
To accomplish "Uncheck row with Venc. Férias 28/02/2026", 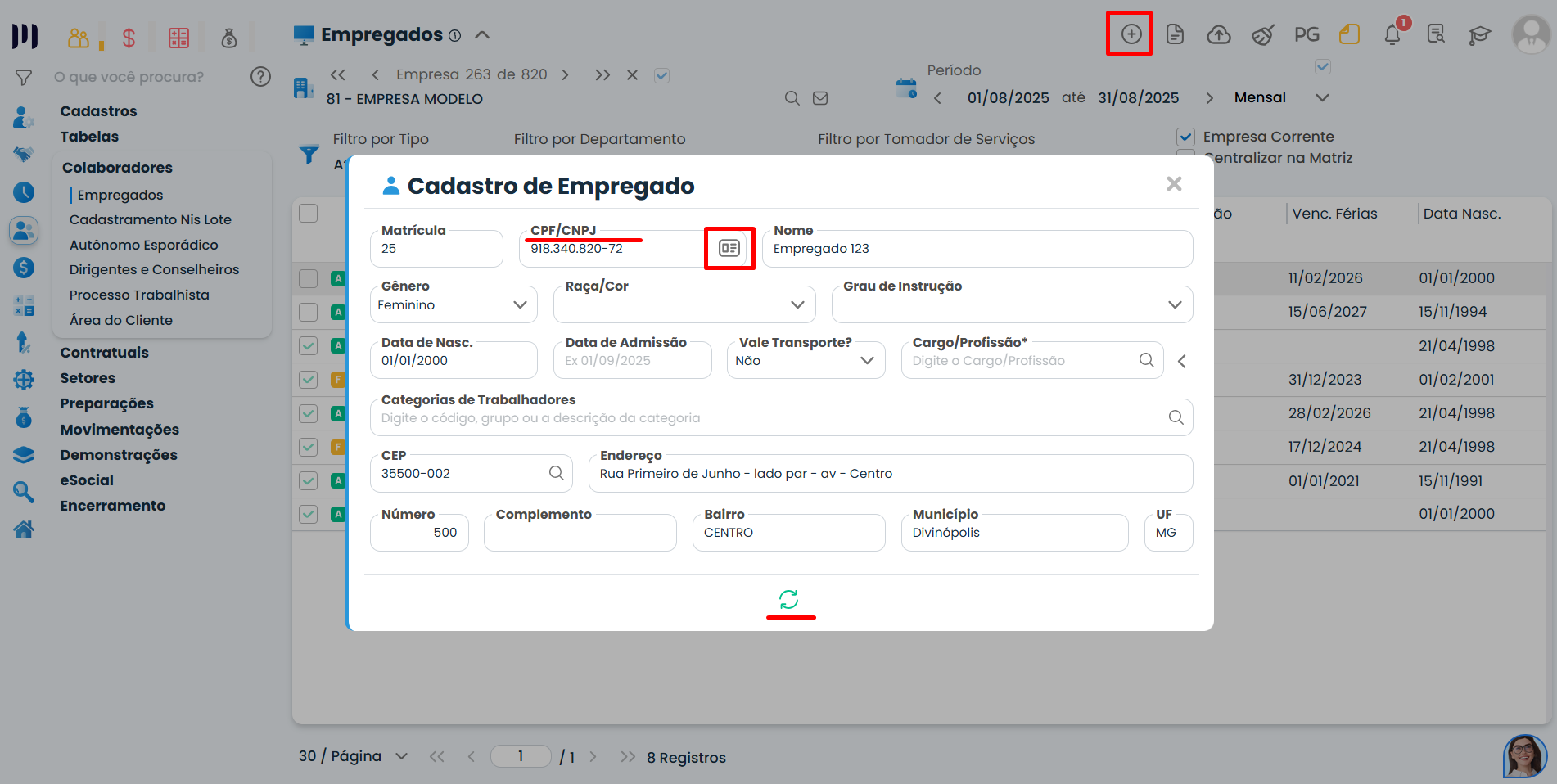I will click(308, 413).
